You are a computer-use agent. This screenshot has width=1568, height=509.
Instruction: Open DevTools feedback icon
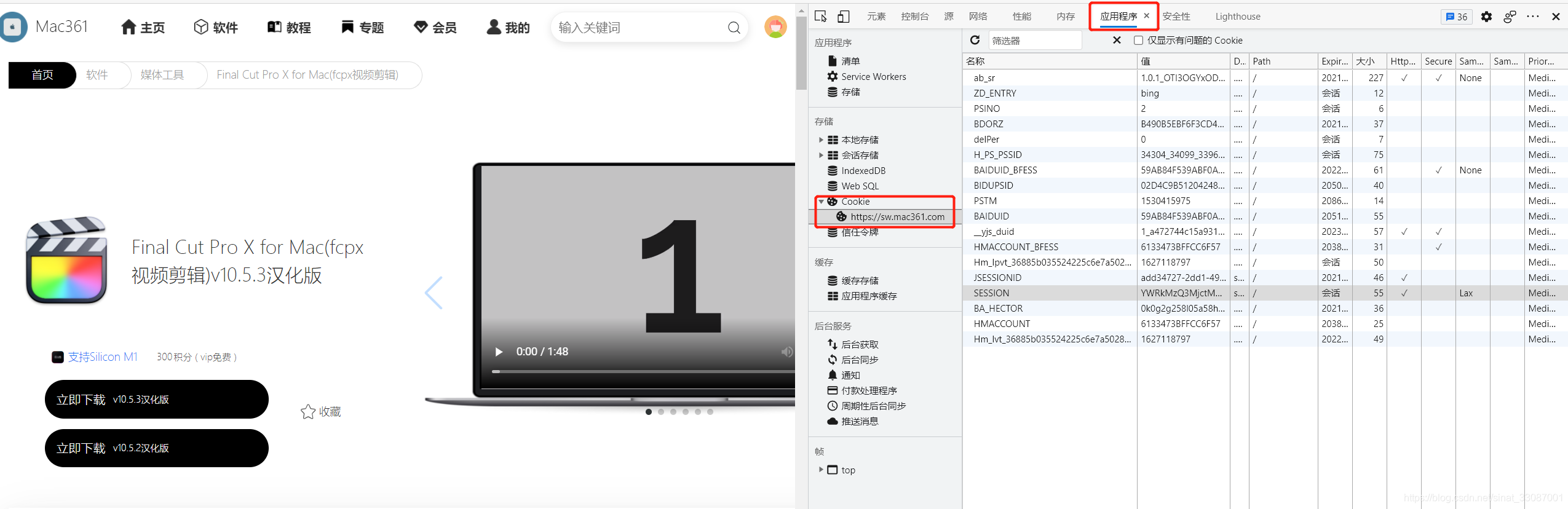coord(1510,17)
